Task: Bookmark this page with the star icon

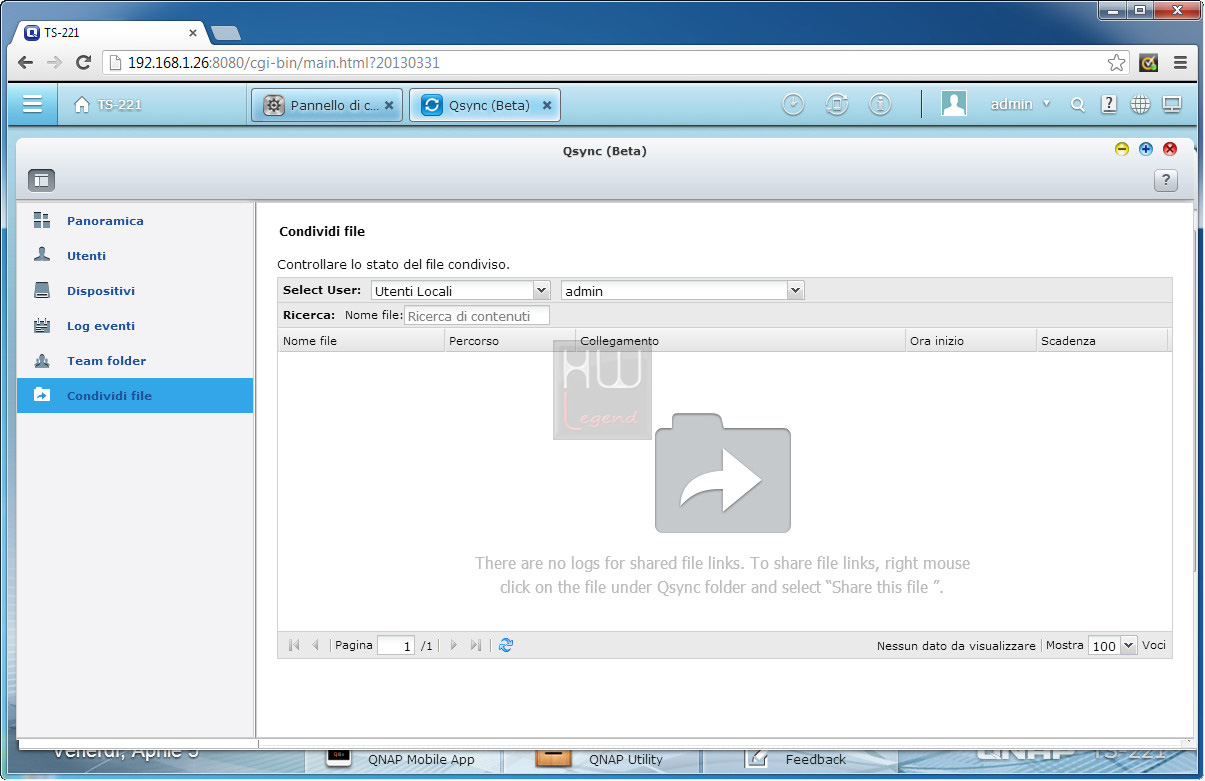Action: pyautogui.click(x=1116, y=63)
